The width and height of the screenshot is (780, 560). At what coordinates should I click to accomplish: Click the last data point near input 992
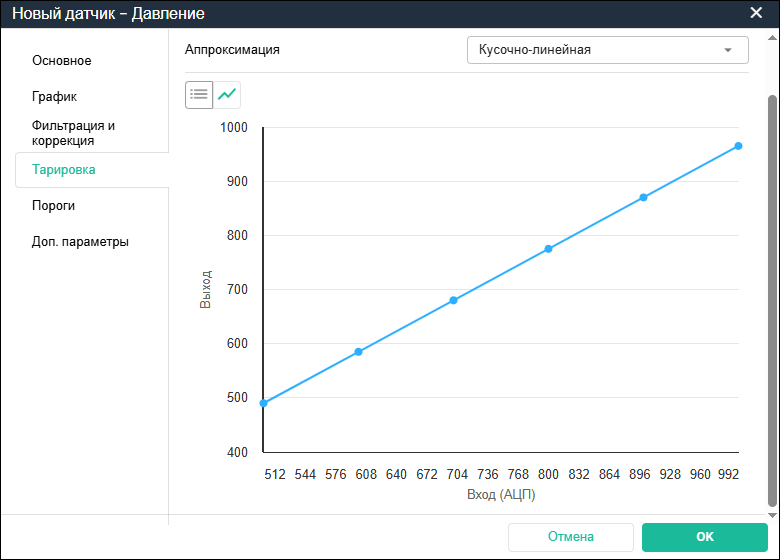[738, 146]
